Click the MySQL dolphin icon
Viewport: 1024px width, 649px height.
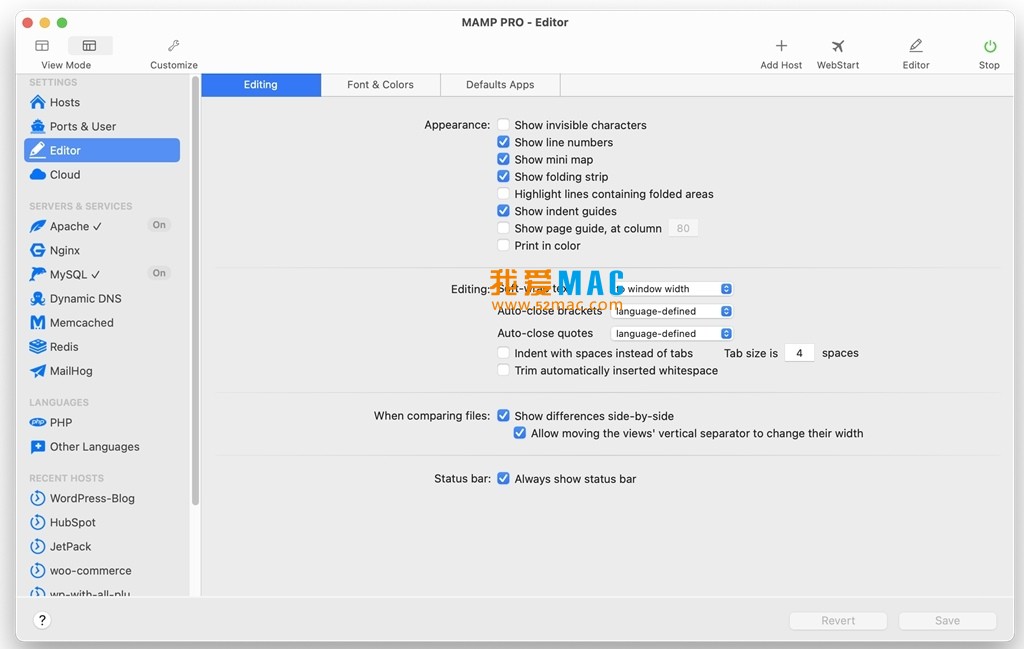tap(38, 274)
